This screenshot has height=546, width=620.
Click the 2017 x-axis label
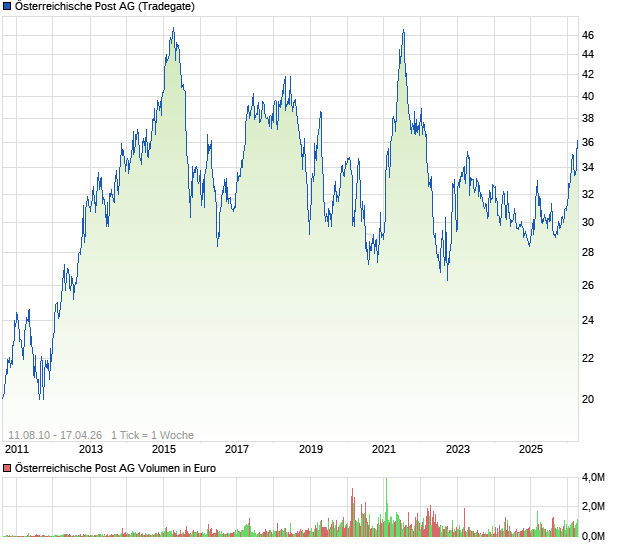click(x=237, y=449)
